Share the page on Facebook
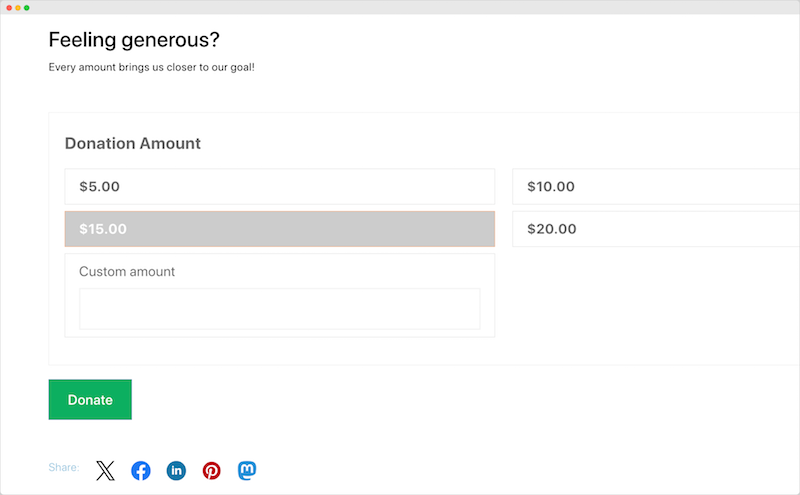Viewport: 800px width, 495px height. pos(141,470)
